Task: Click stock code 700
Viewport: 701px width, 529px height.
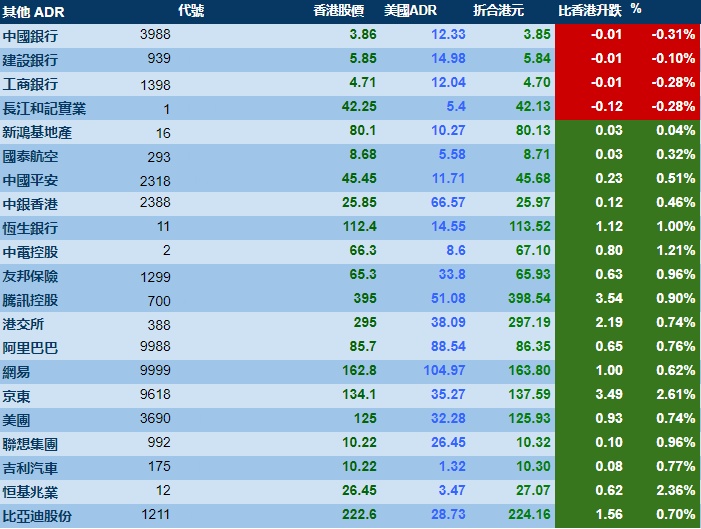Action: tap(159, 301)
